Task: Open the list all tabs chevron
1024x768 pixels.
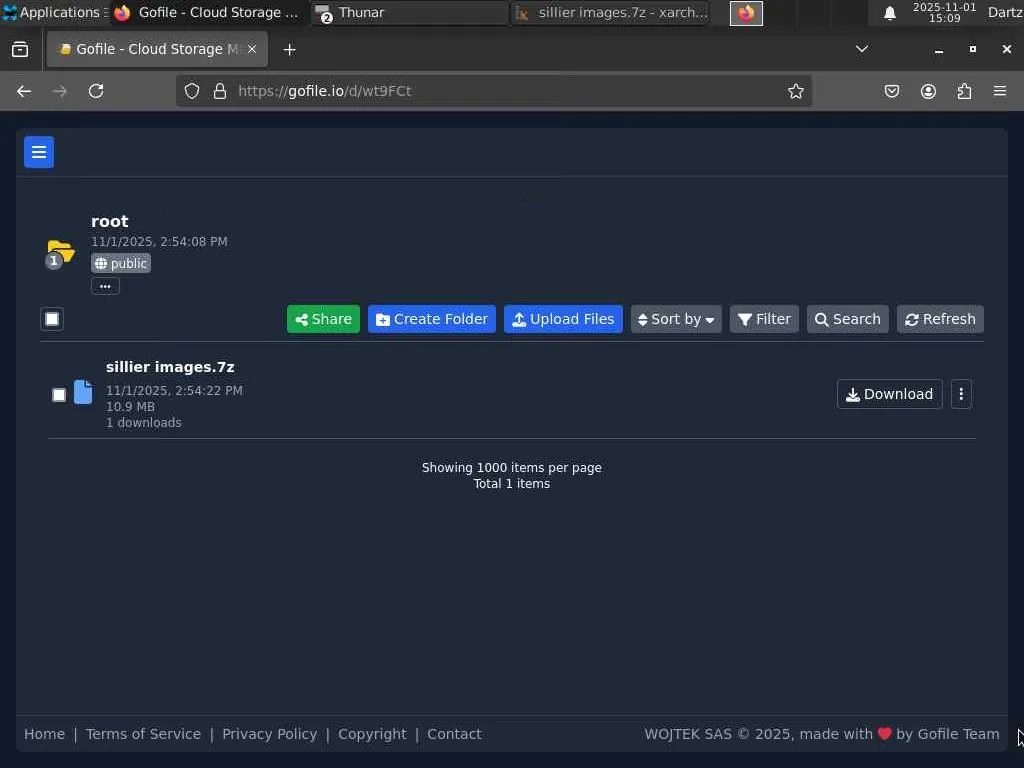Action: pyautogui.click(x=862, y=49)
